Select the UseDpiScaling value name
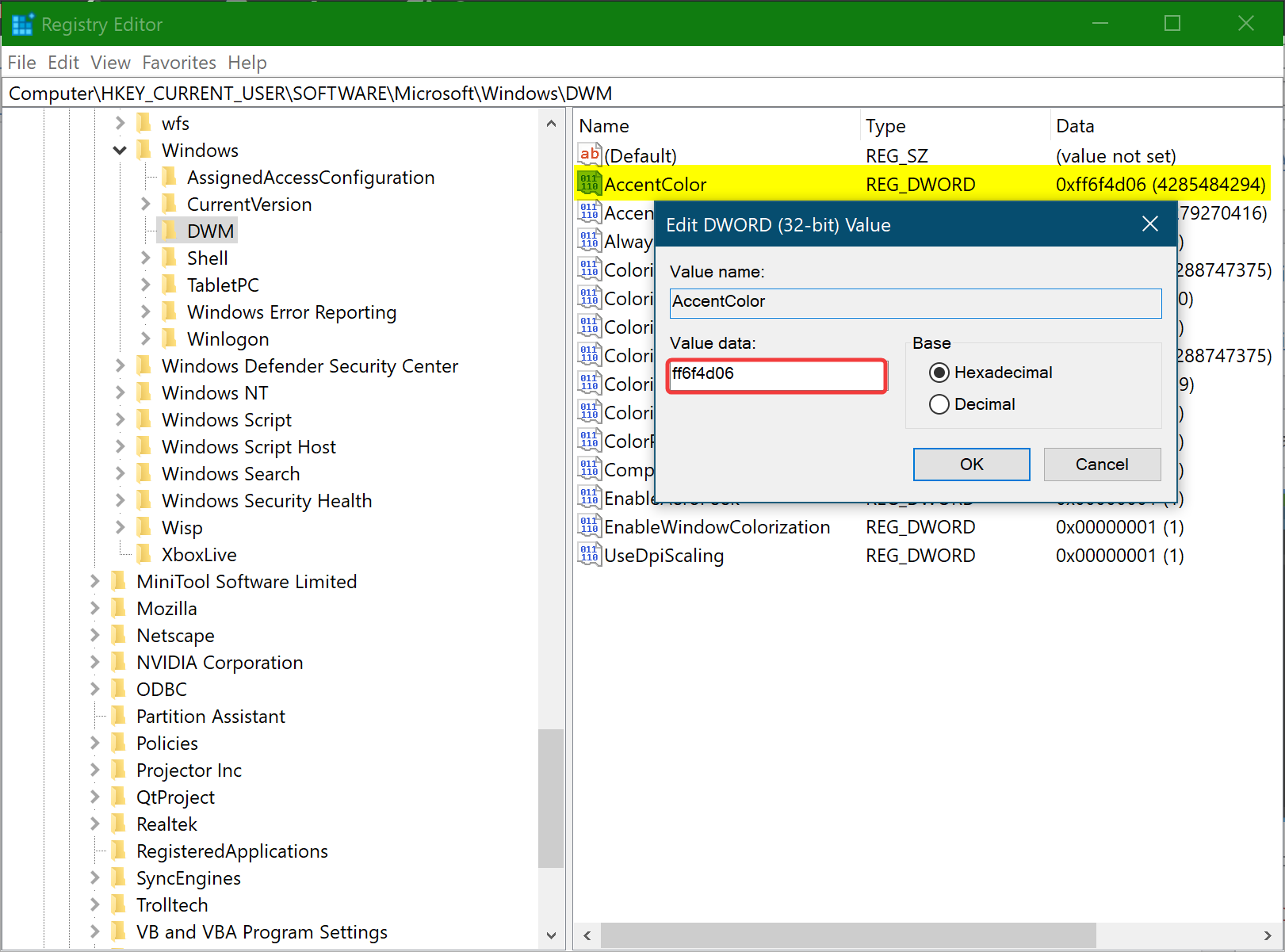The image size is (1285, 952). click(664, 556)
